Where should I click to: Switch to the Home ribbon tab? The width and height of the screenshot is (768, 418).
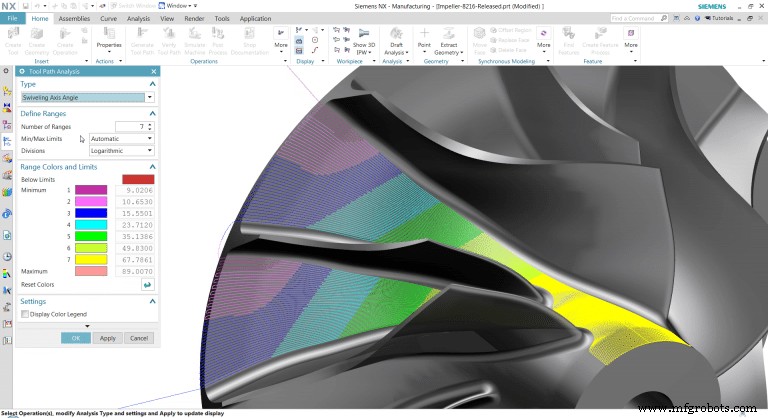[40, 19]
